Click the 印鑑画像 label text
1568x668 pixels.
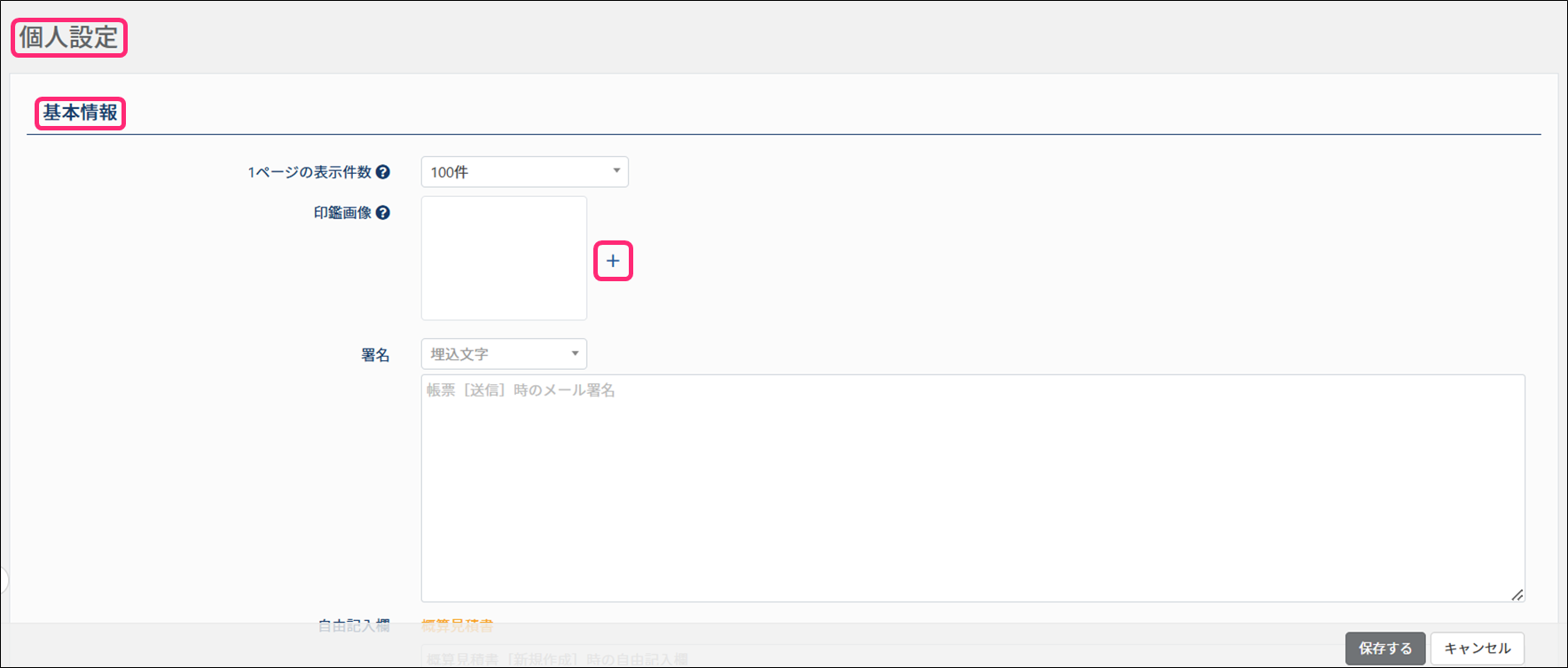click(x=342, y=213)
